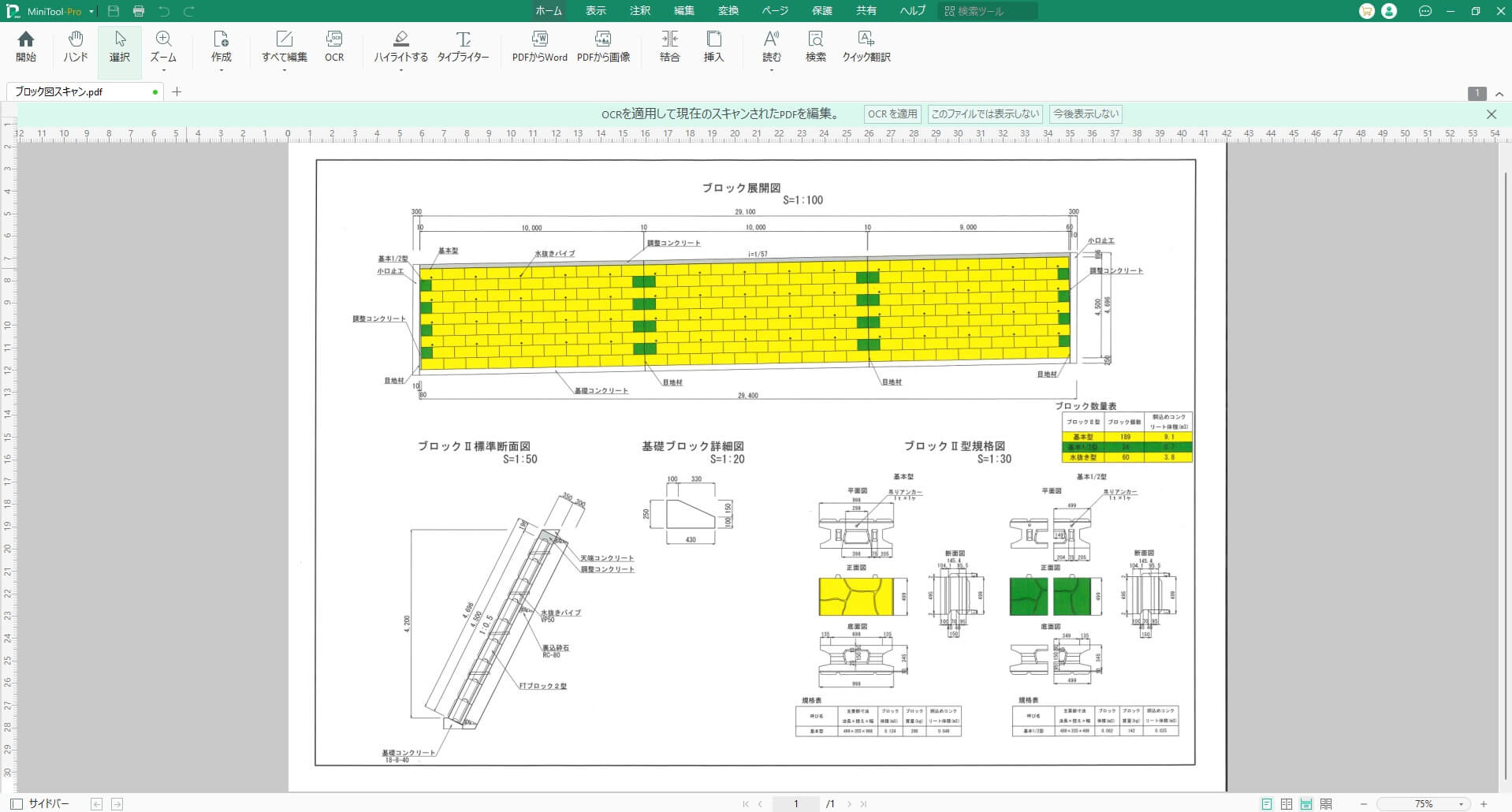Click the PDF to image (PDFから画像) icon
The image size is (1512, 812).
(x=603, y=47)
